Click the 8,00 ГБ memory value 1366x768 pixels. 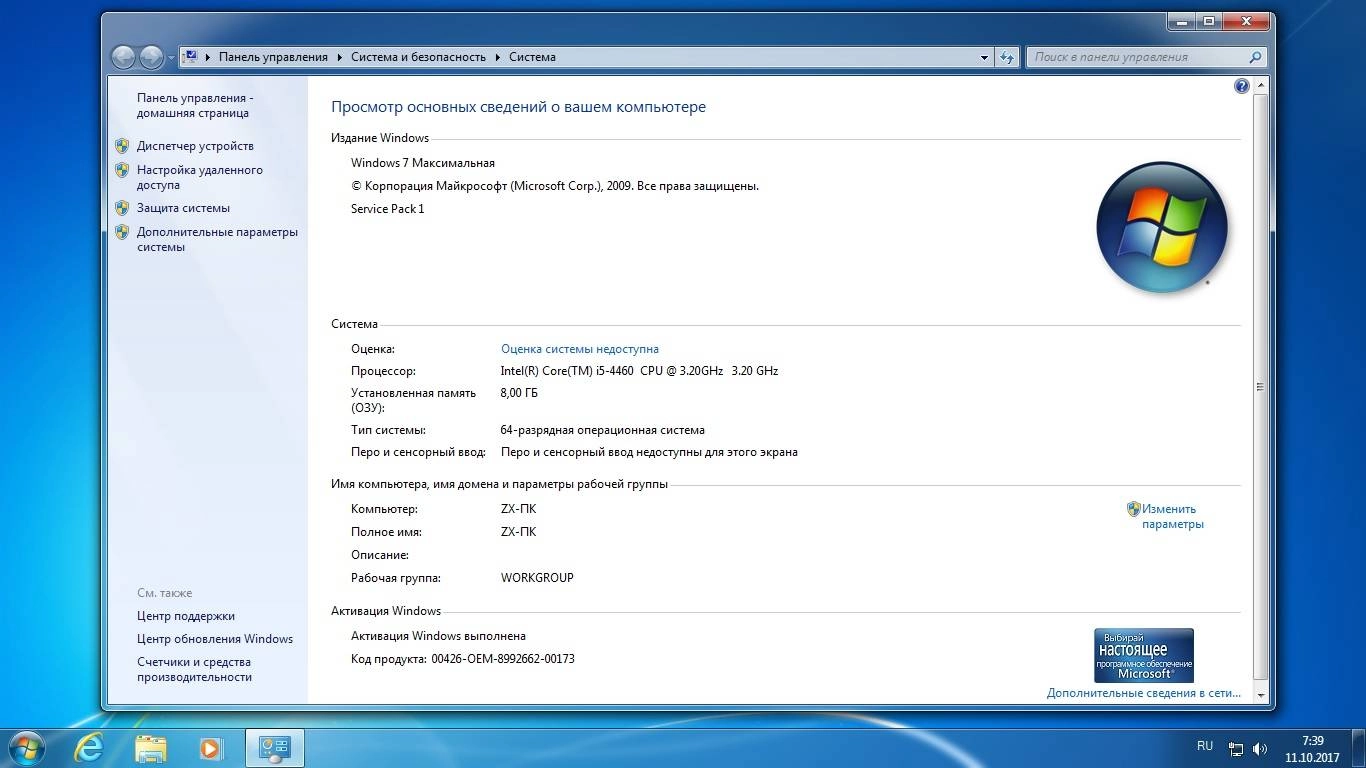pyautogui.click(x=519, y=393)
